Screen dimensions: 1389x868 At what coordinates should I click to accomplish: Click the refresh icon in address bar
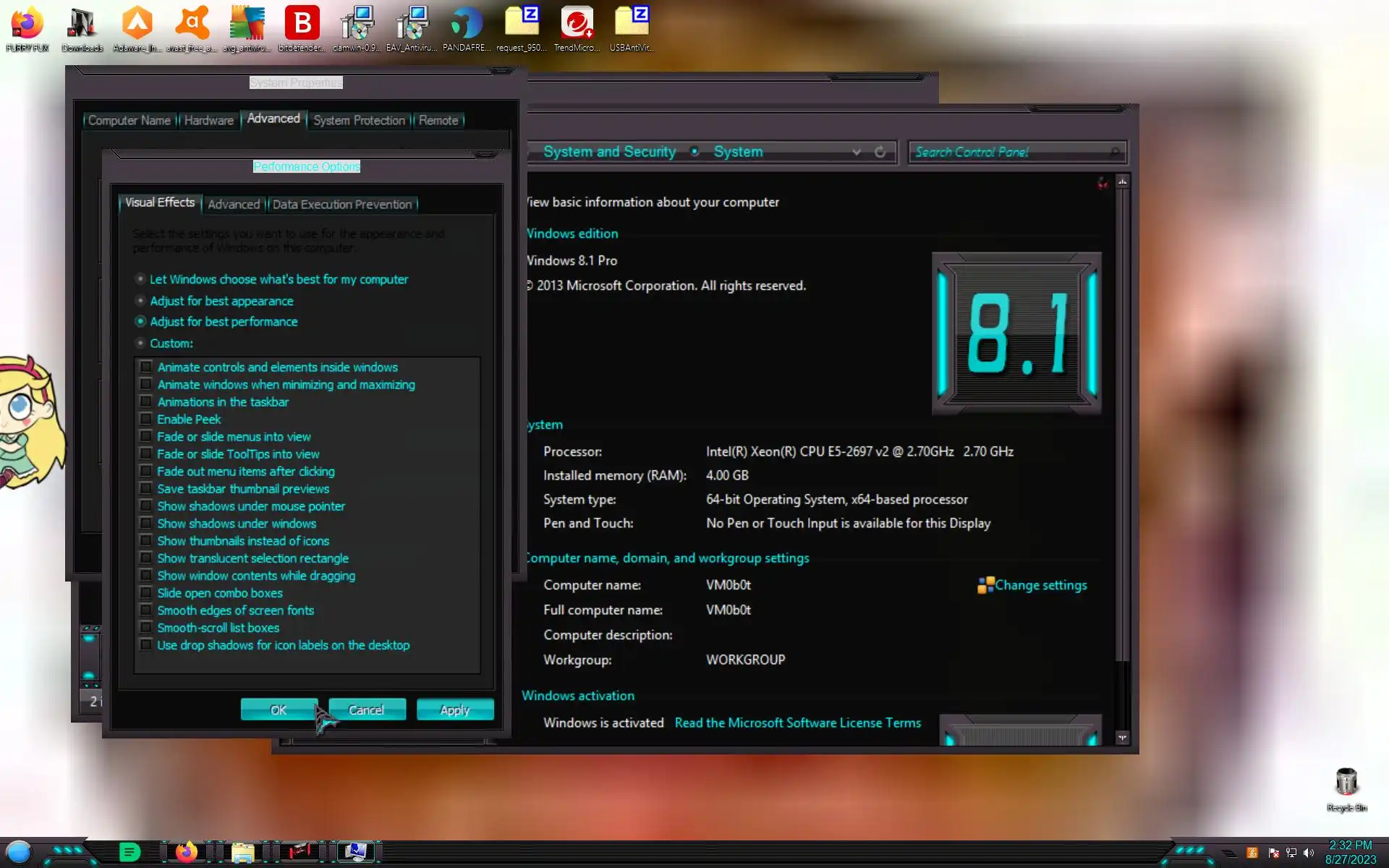[x=880, y=152]
